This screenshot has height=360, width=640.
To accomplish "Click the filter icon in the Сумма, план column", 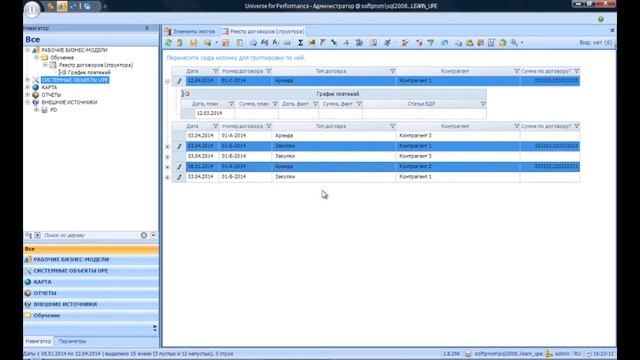I will click(275, 104).
